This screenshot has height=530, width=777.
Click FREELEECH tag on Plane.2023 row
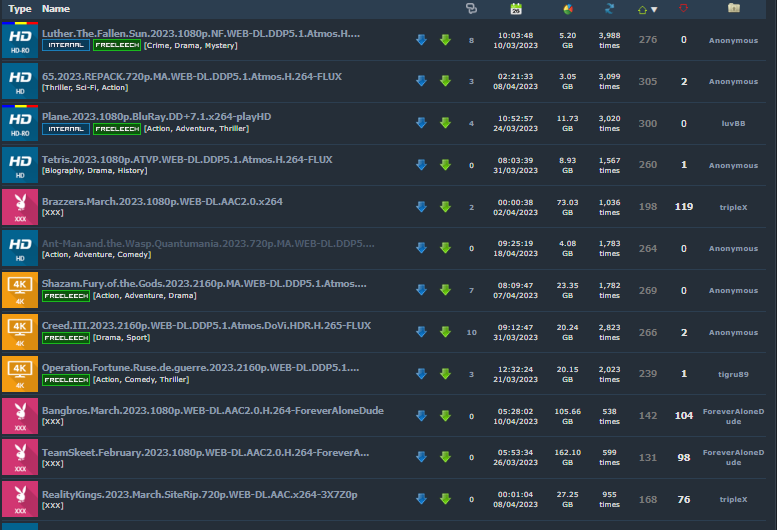click(117, 129)
